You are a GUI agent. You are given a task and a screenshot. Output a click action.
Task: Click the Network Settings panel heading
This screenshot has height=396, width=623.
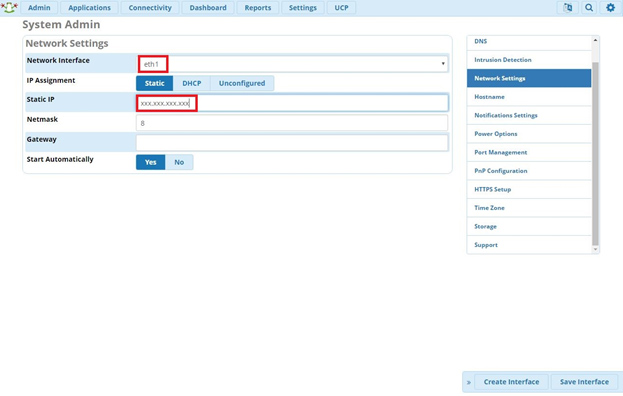click(x=67, y=43)
